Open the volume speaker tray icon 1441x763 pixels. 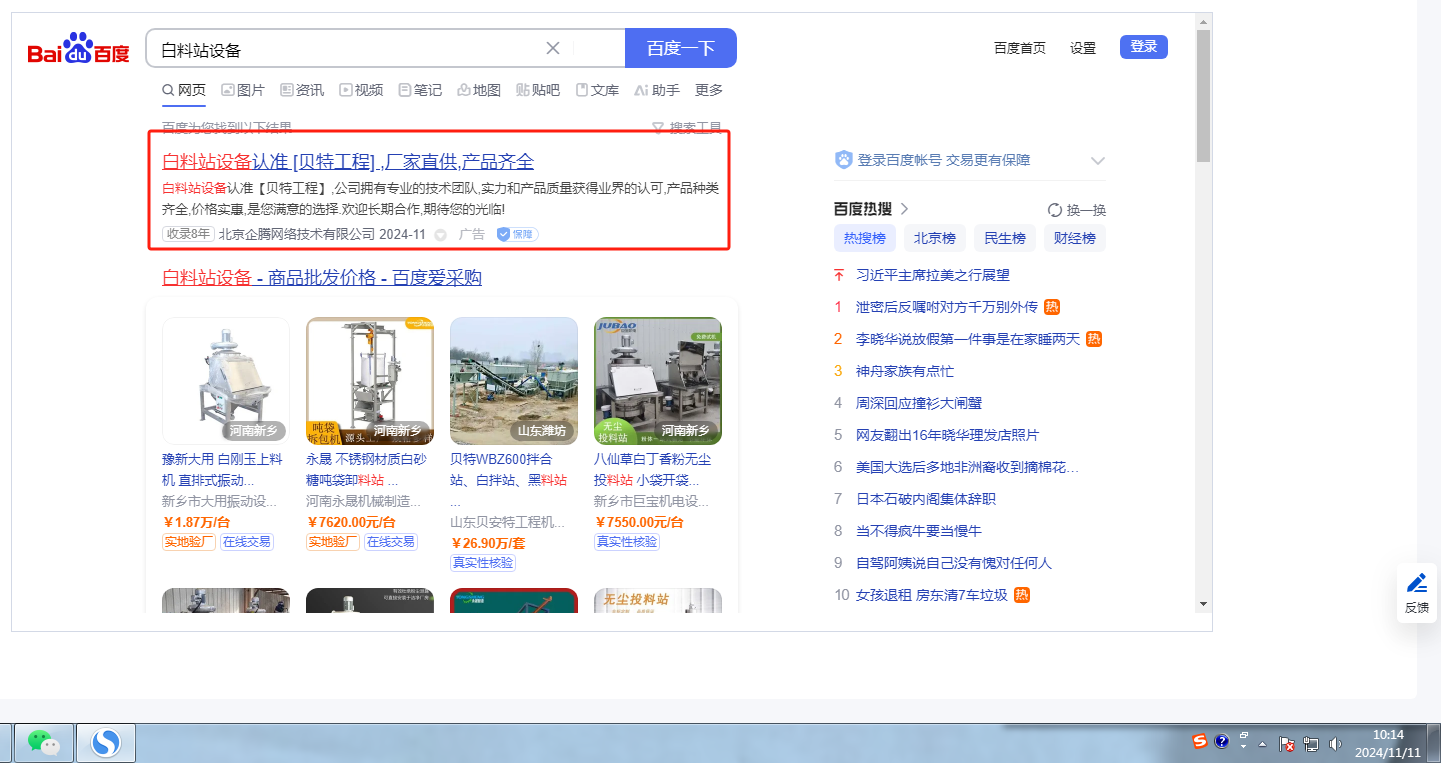tap(1335, 744)
